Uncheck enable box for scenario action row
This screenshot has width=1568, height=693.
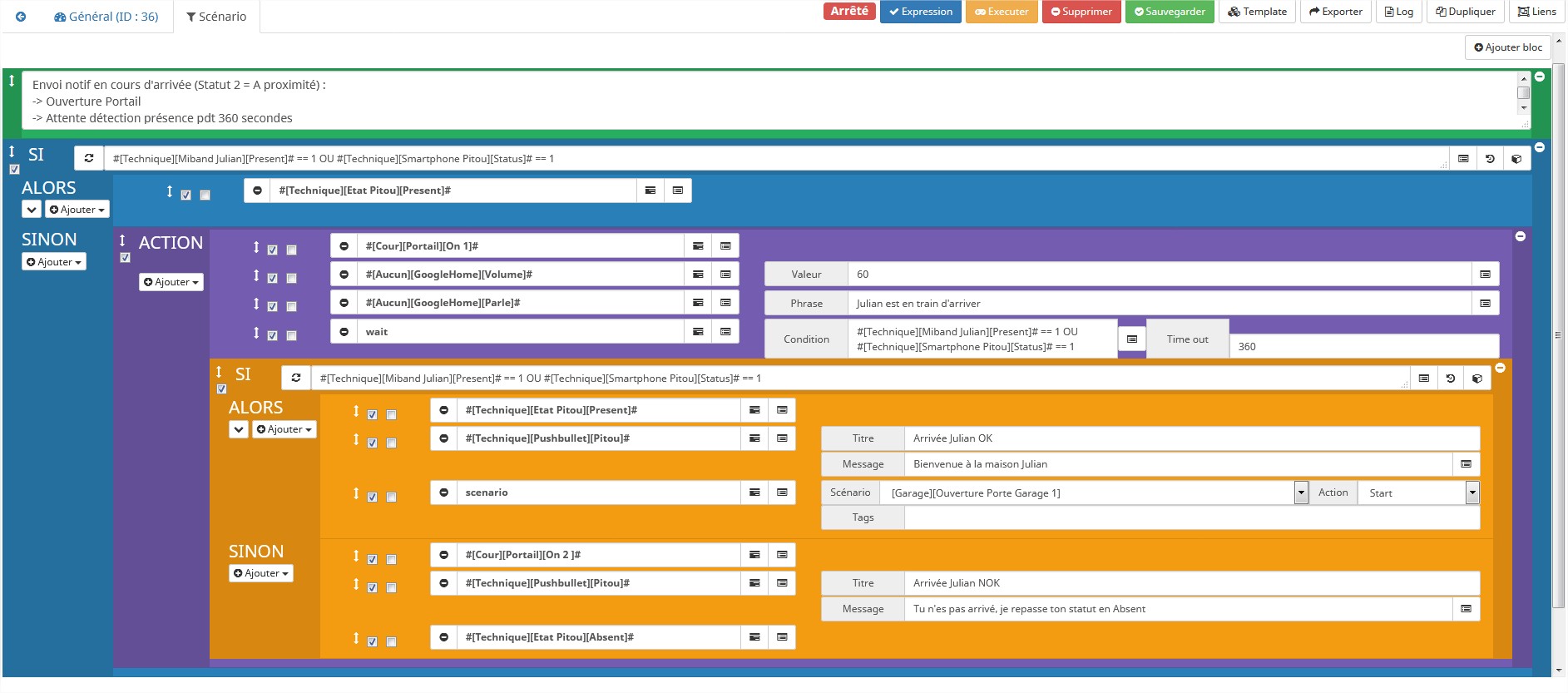372,497
